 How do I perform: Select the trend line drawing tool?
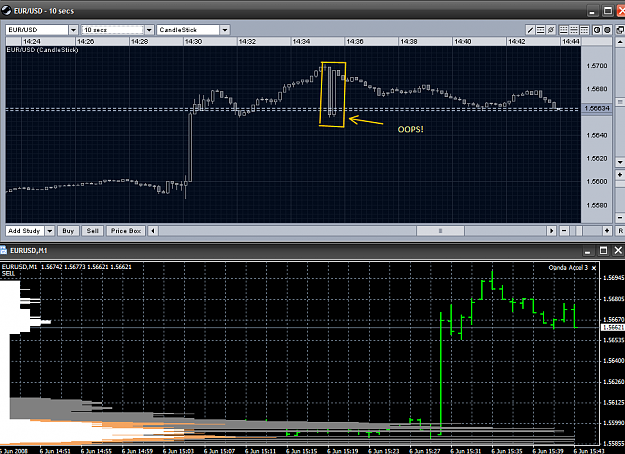coord(530,30)
